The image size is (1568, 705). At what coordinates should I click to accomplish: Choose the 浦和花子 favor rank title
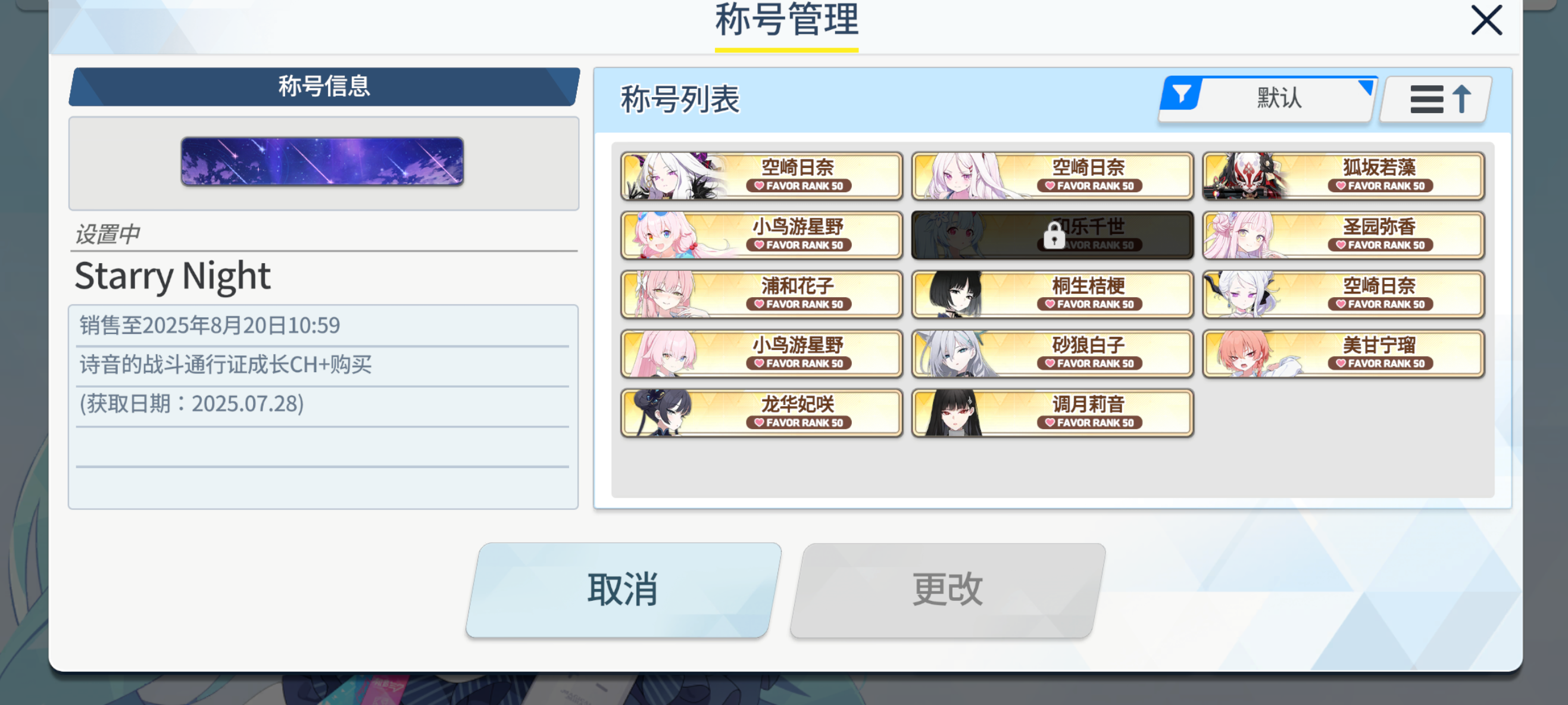[x=761, y=295]
